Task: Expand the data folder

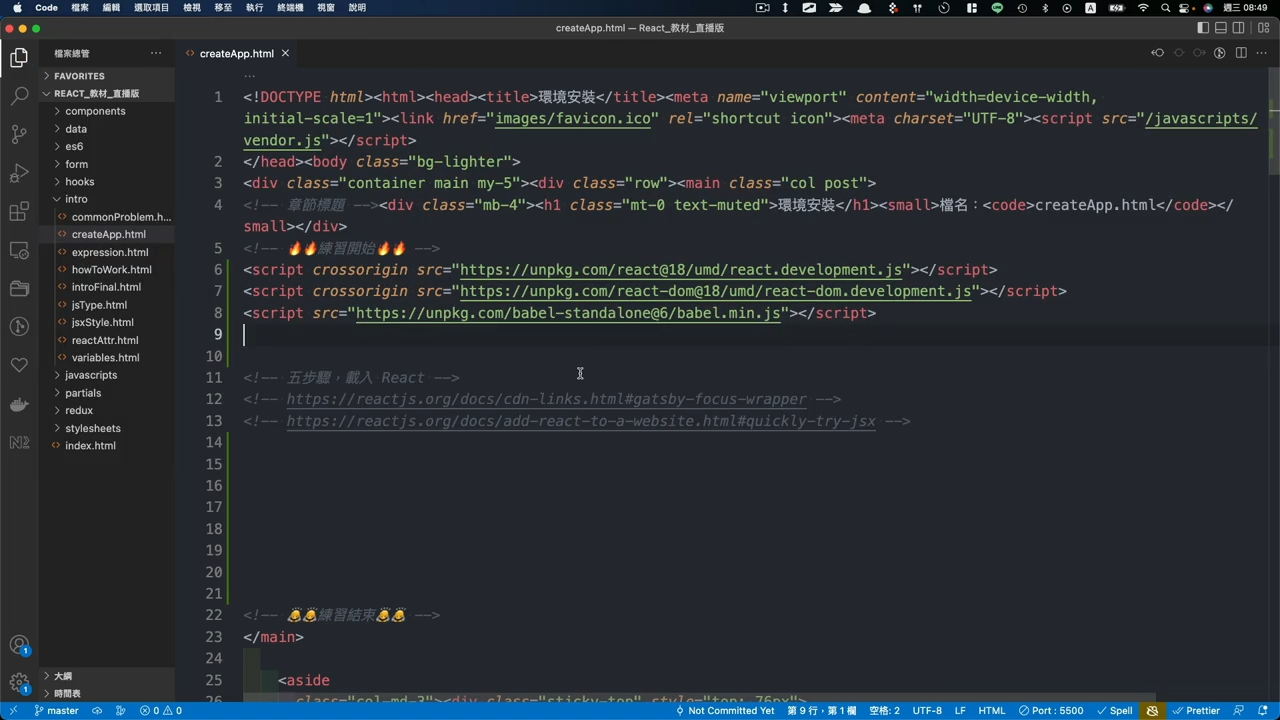Action: click(107, 129)
